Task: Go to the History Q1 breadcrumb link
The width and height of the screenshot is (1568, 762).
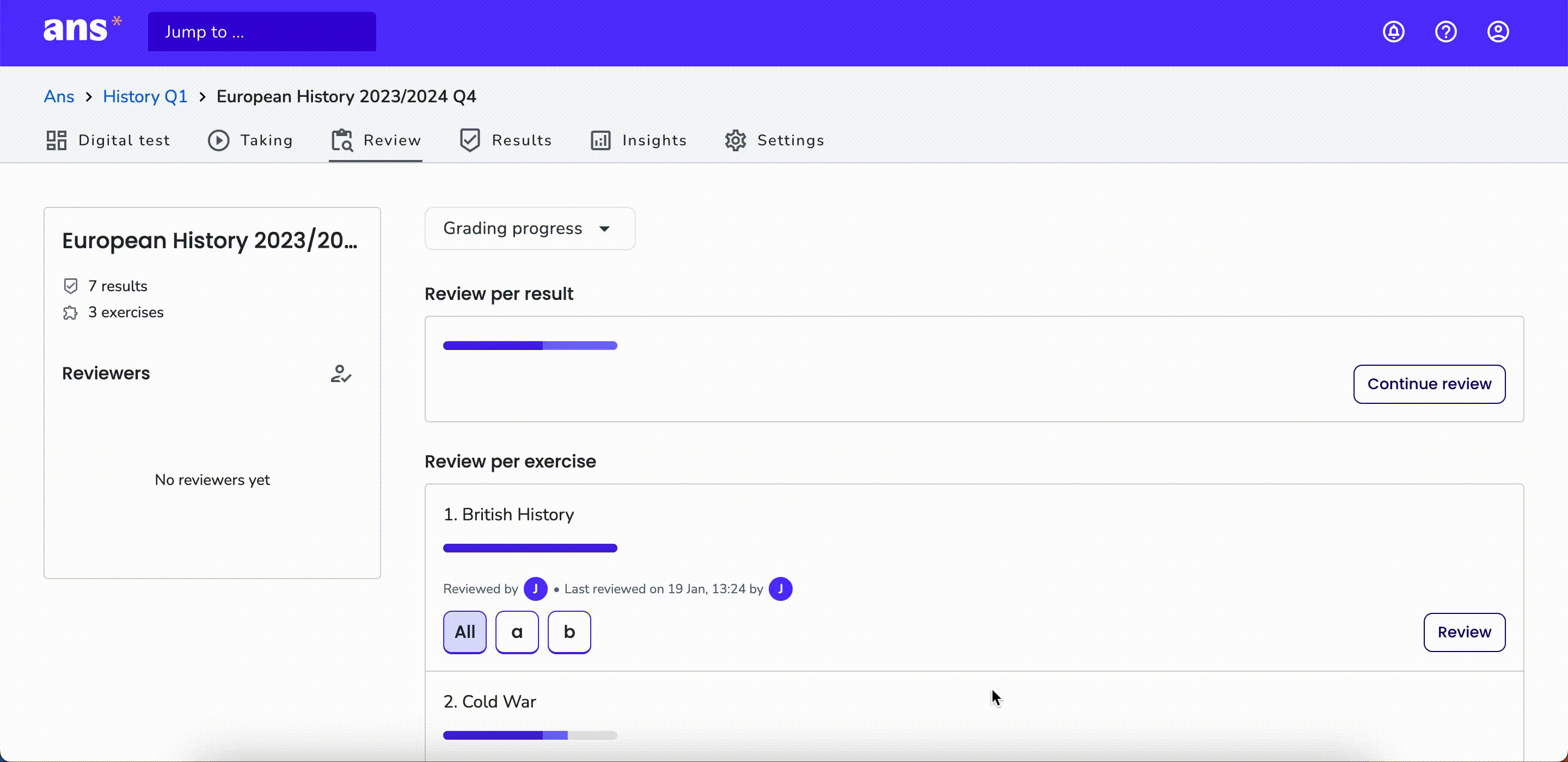Action: (145, 96)
